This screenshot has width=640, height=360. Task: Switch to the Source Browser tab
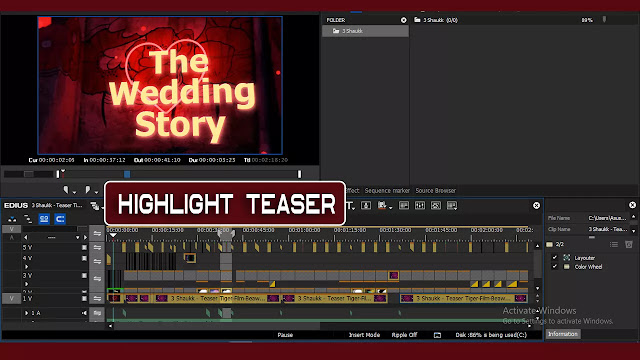[436, 191]
